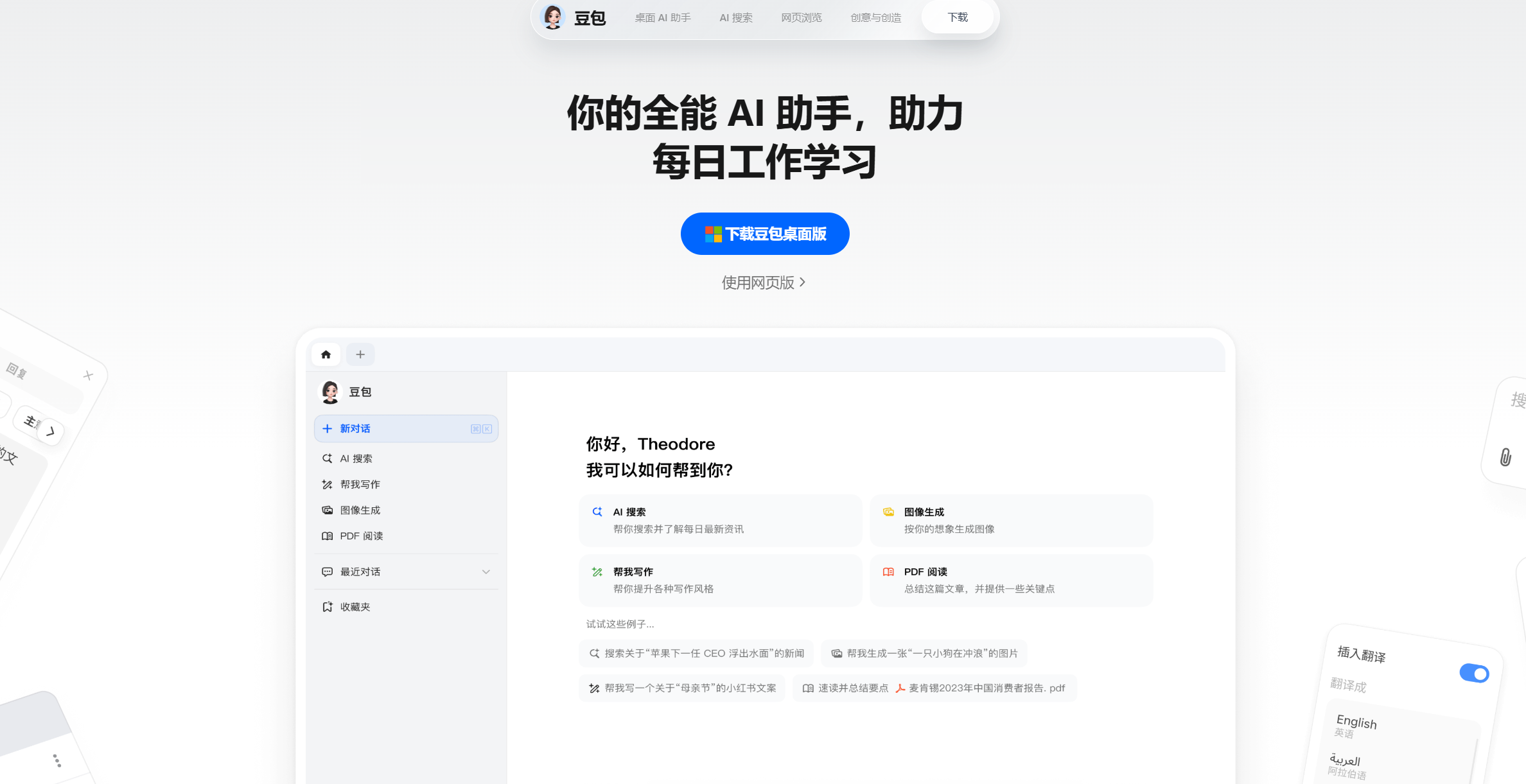Click the Doubao avatar logo in top navigation
The width and height of the screenshot is (1526, 784).
(x=552, y=17)
